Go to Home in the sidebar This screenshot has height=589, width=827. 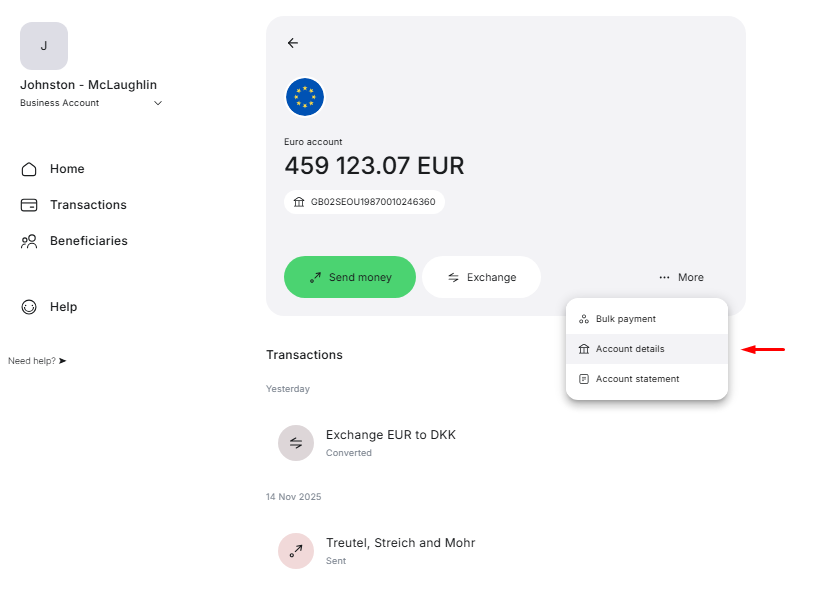[x=67, y=169]
